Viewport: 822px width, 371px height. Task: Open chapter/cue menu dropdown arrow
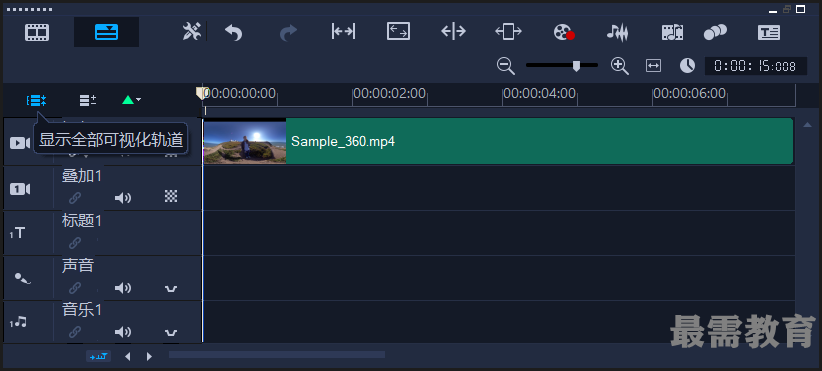click(x=138, y=100)
